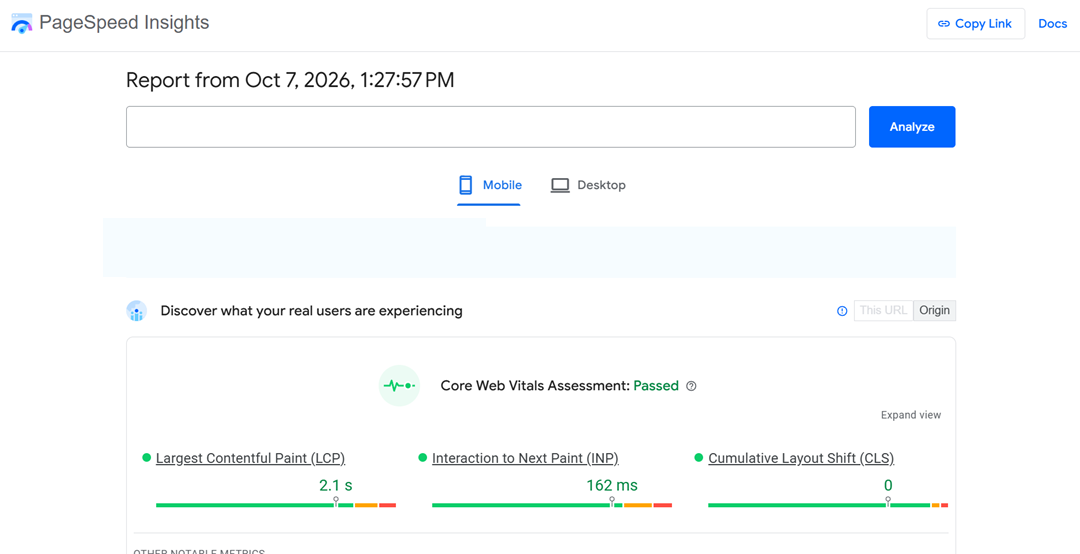Toggle data view to Origin
The image size is (1080, 554).
(935, 311)
